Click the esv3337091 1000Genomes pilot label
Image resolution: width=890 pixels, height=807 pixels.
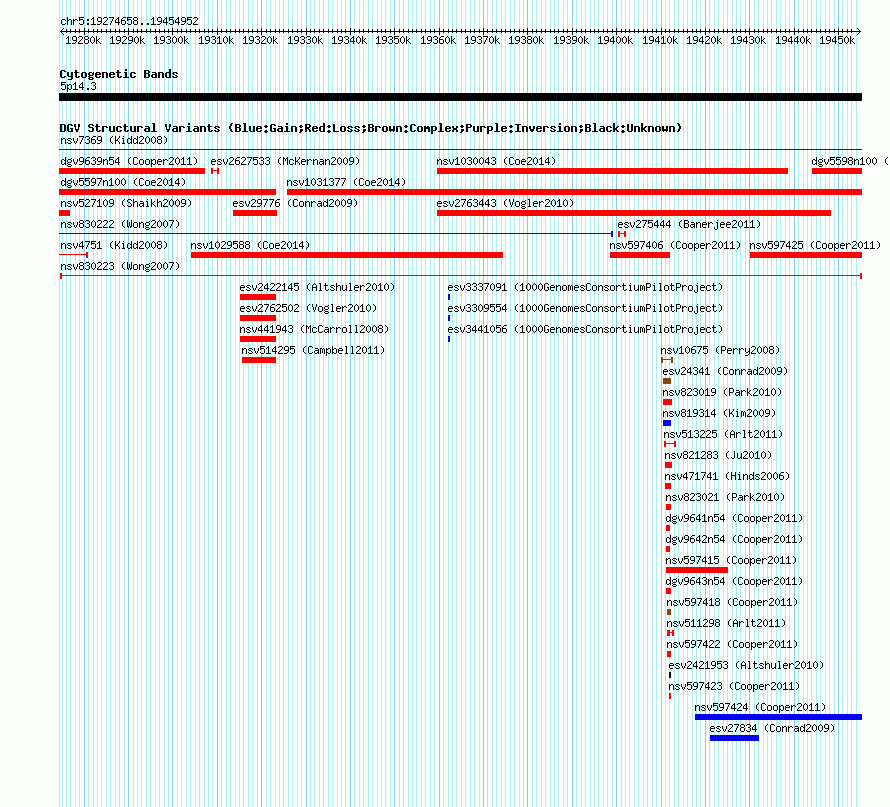pos(585,287)
